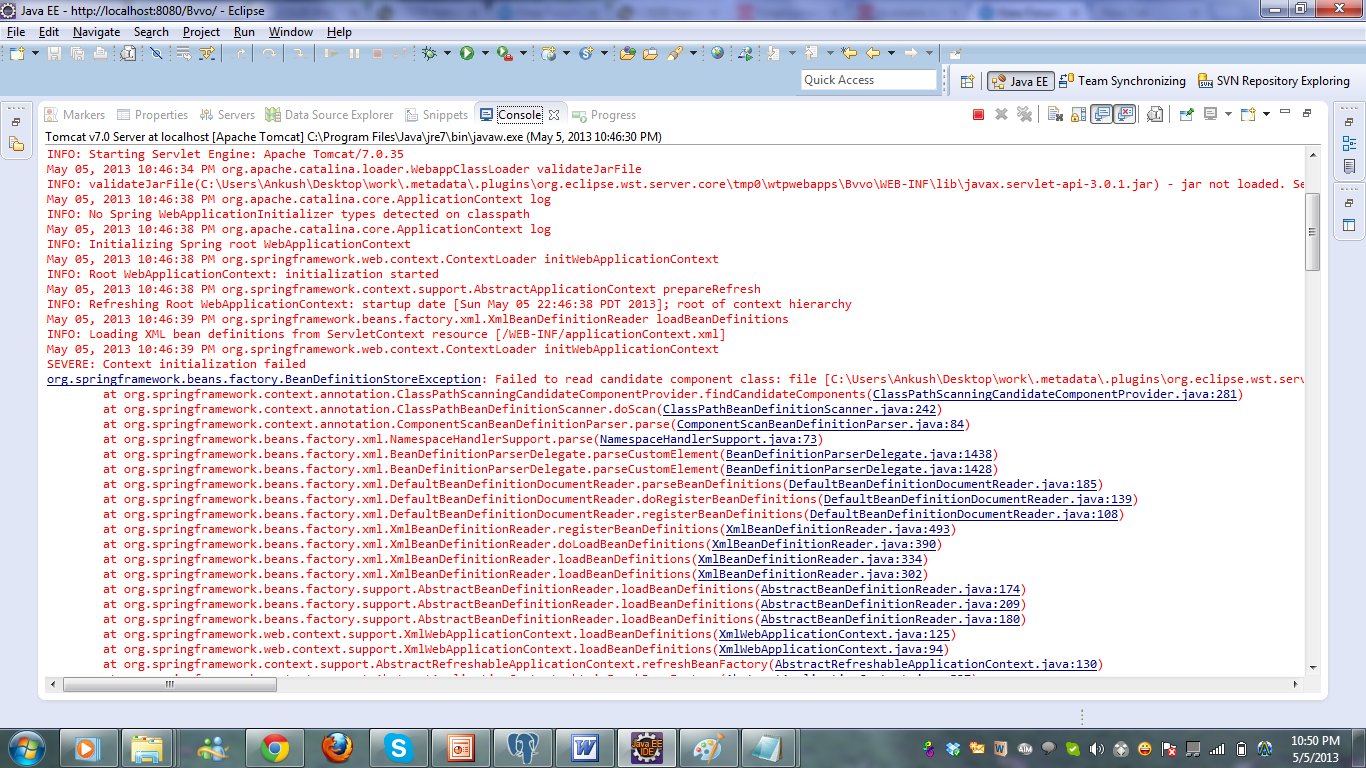Switch to Team Synchronizing perspective
The image size is (1366, 768).
click(1122, 81)
